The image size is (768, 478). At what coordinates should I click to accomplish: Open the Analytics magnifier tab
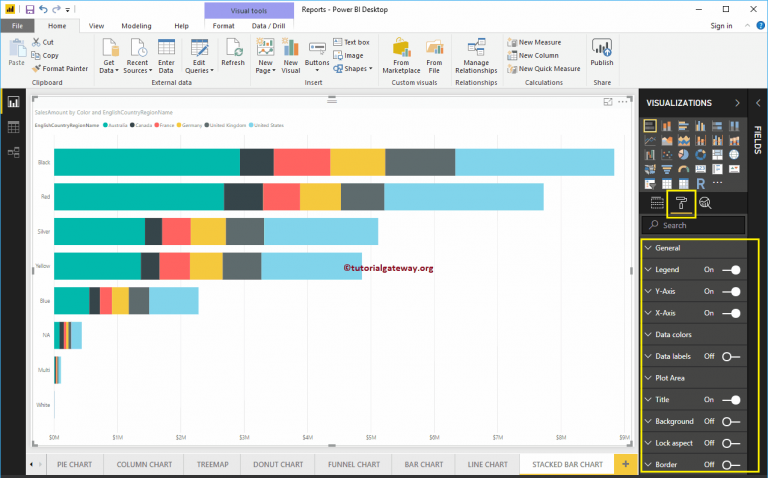click(705, 203)
